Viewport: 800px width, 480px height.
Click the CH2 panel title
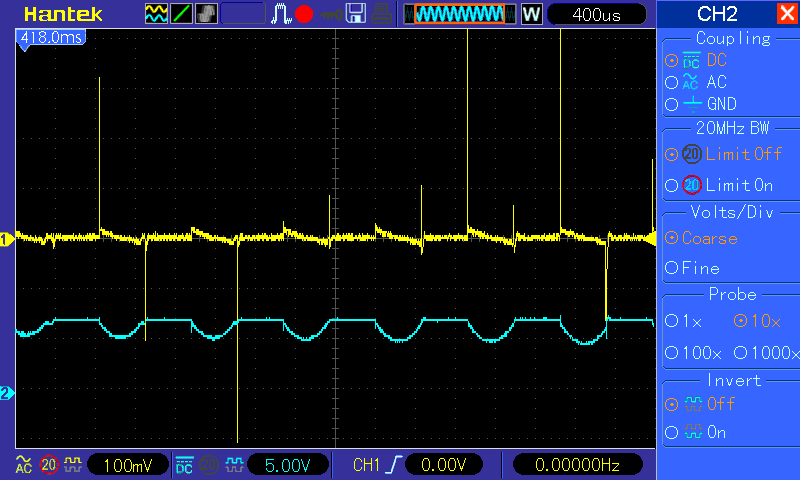click(x=717, y=14)
